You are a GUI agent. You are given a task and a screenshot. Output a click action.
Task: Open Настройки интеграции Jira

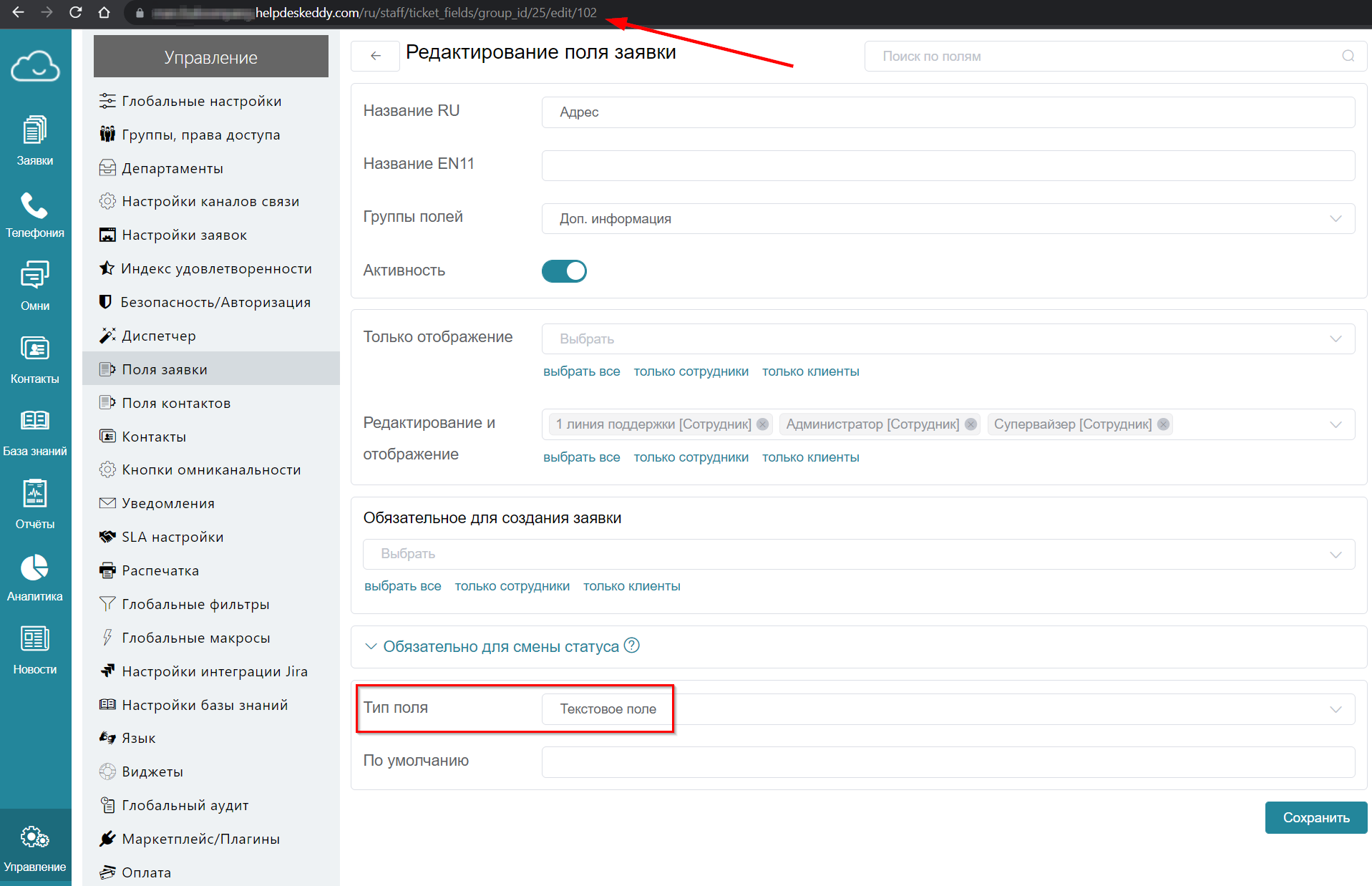coord(211,671)
